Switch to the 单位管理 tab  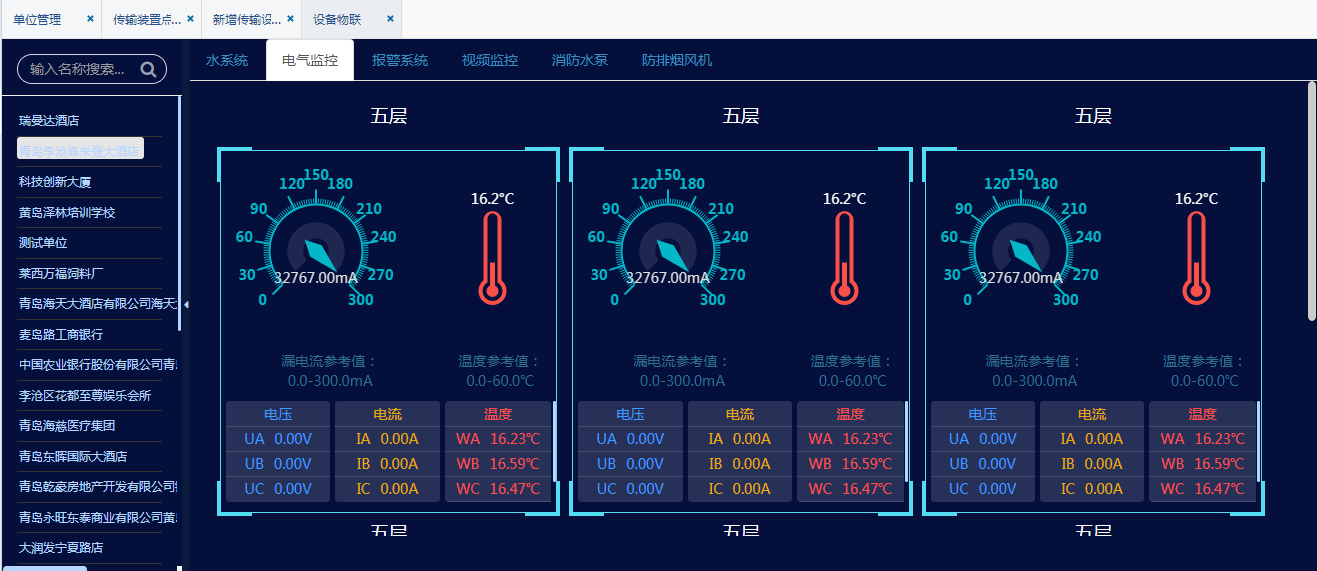pos(37,19)
